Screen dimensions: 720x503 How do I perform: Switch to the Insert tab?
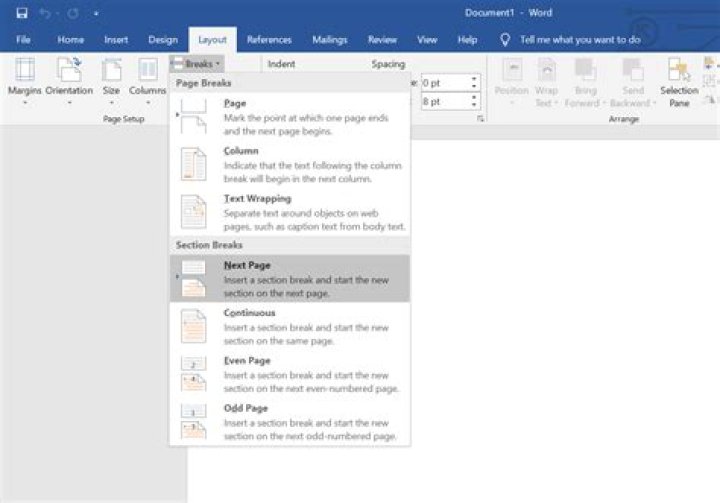click(116, 40)
